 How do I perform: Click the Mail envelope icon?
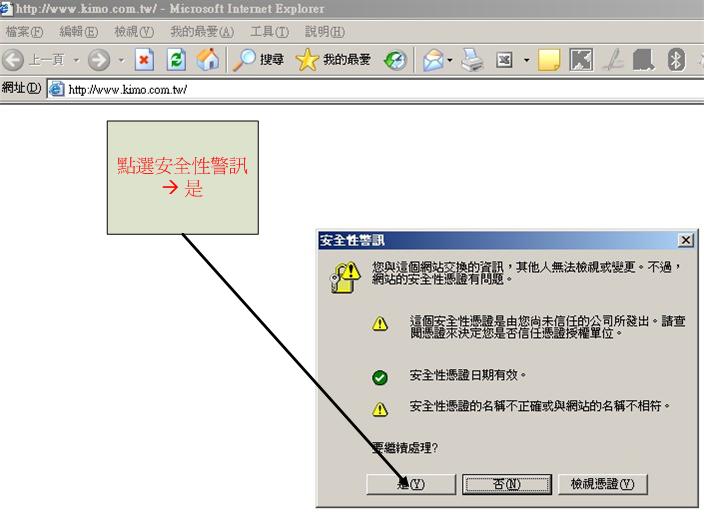[433, 60]
